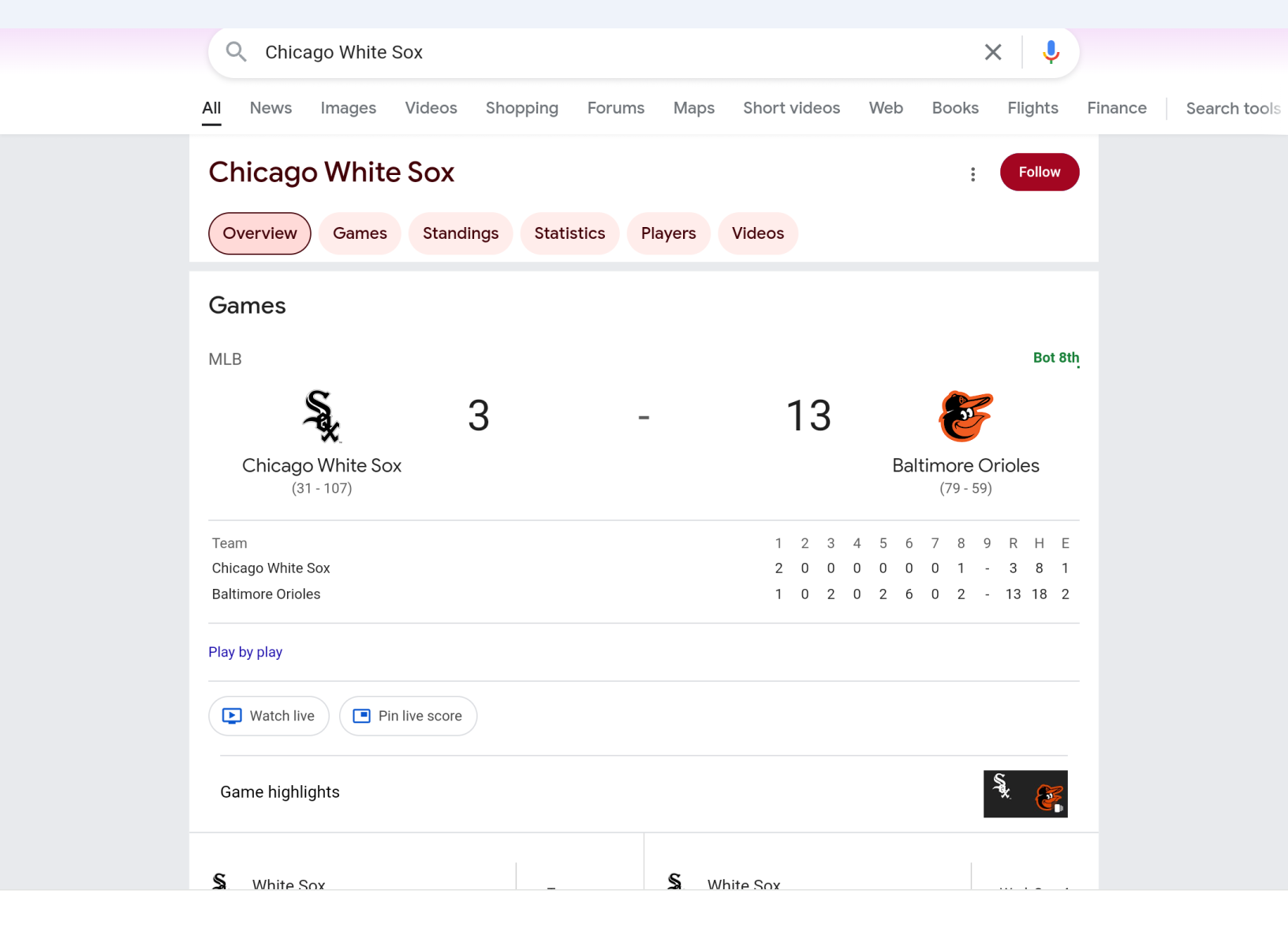The width and height of the screenshot is (1288, 946).
Task: Follow the Chicago White Sox
Action: 1039,172
